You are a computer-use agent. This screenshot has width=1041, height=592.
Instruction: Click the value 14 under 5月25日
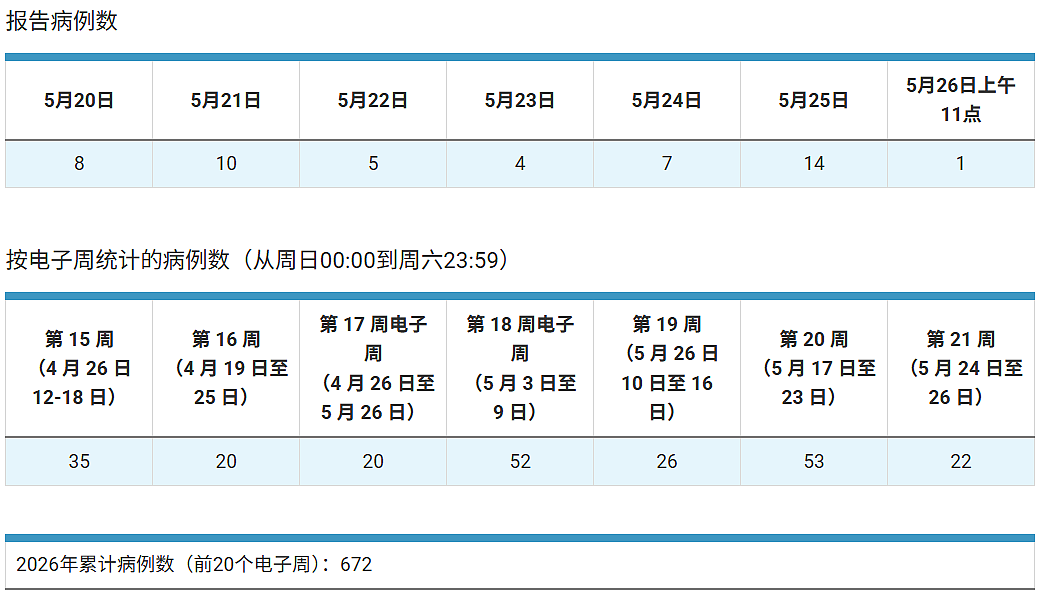(814, 164)
